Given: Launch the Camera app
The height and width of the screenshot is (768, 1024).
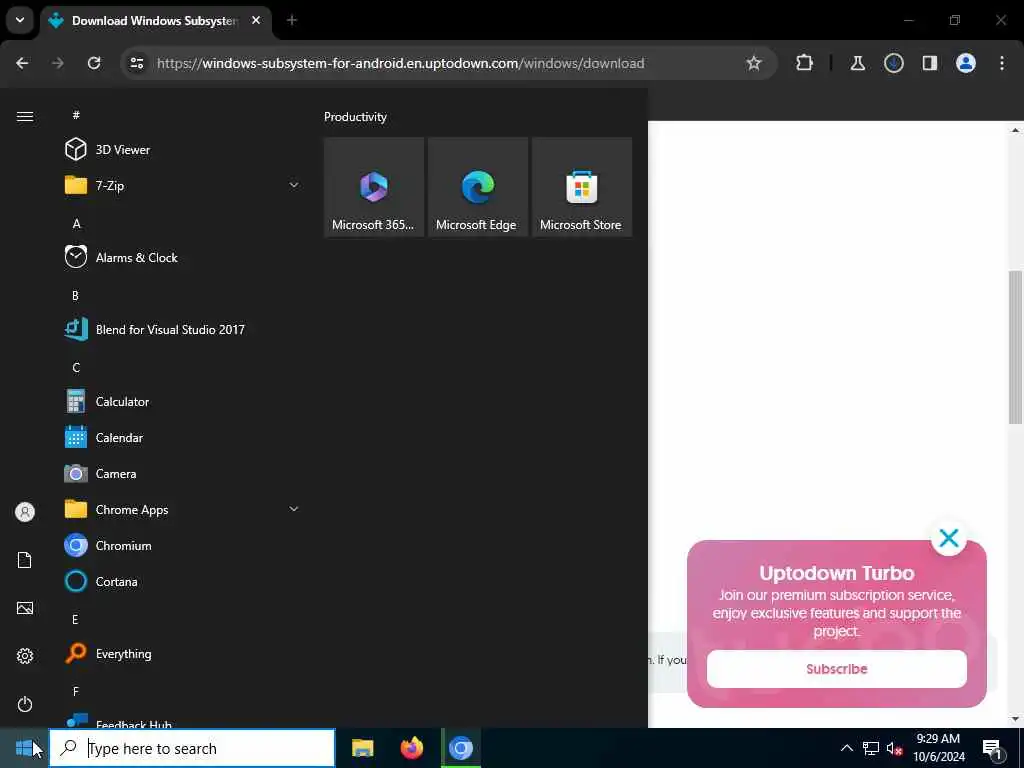Looking at the screenshot, I should tap(183, 473).
